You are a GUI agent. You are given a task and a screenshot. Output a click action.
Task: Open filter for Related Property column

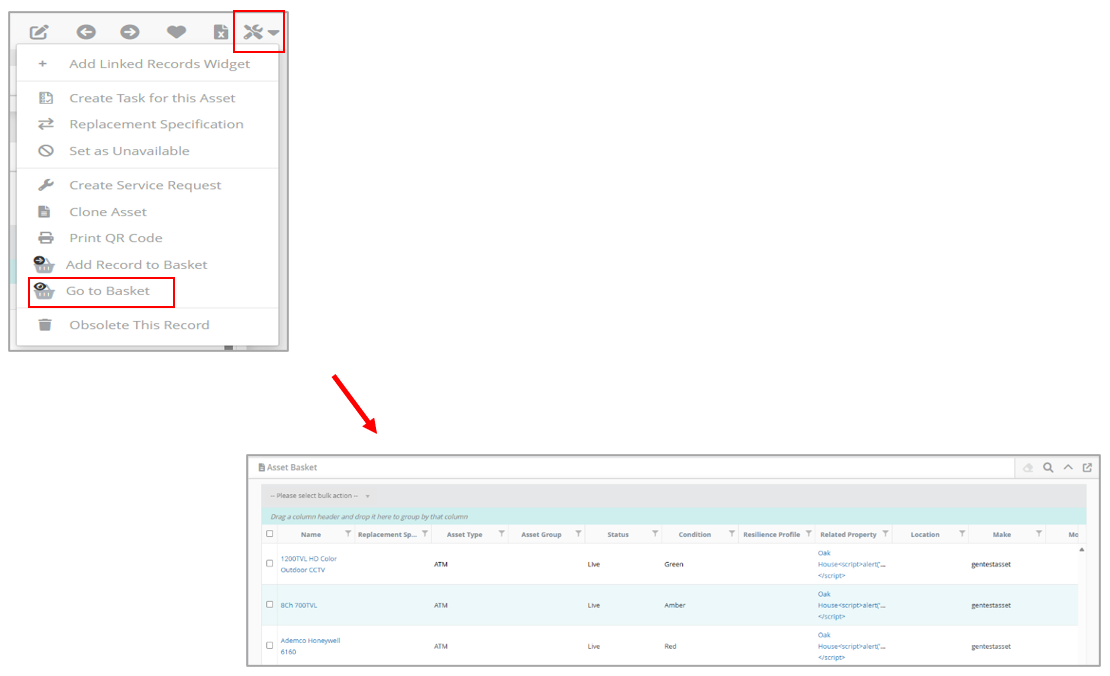coord(885,534)
